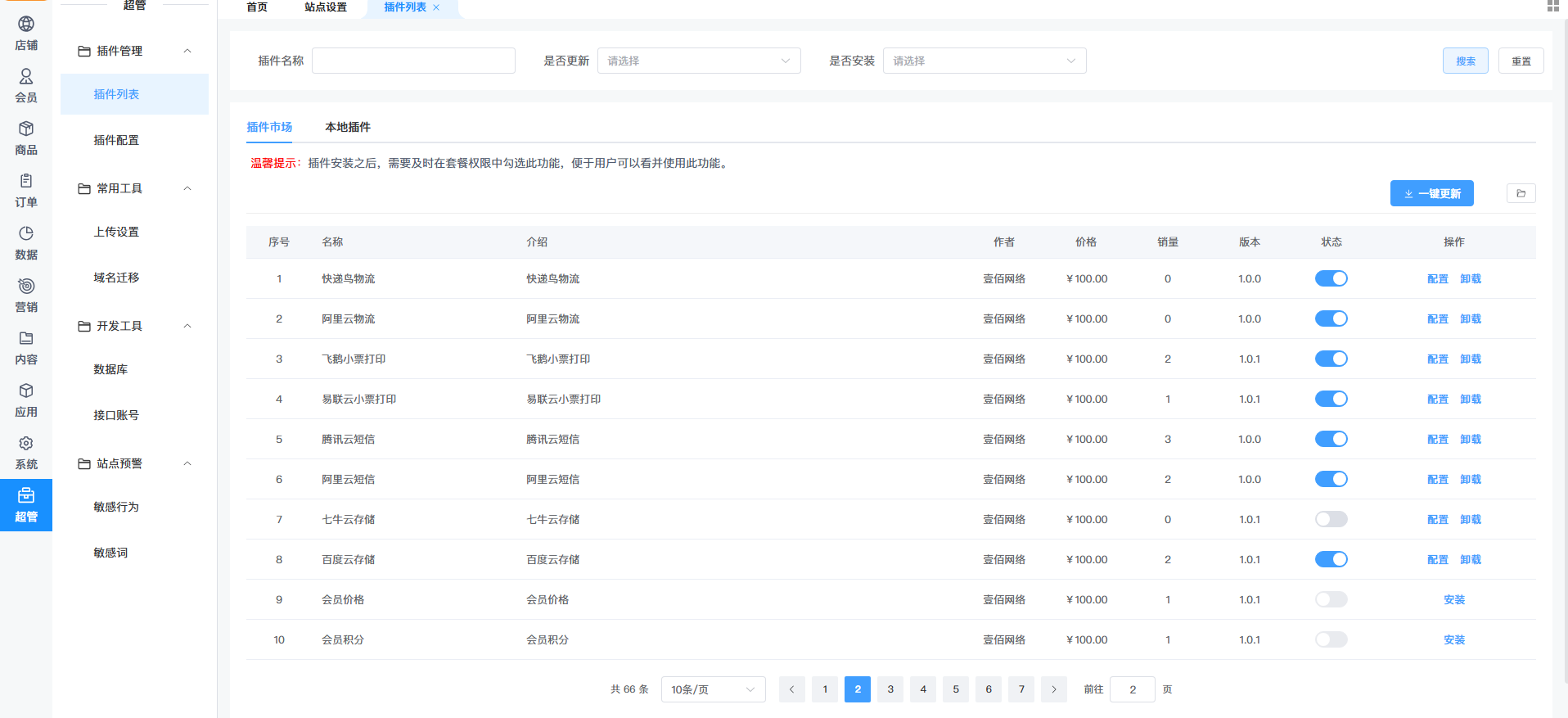
Task: Turn off the 阿里云物流 status switch
Action: (x=1331, y=318)
